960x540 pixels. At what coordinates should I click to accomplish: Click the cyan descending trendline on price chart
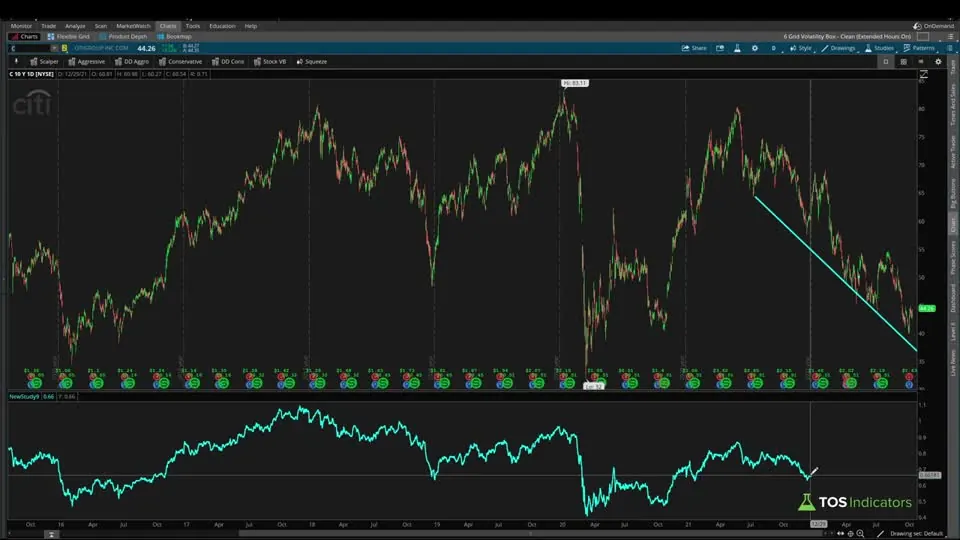click(x=836, y=274)
